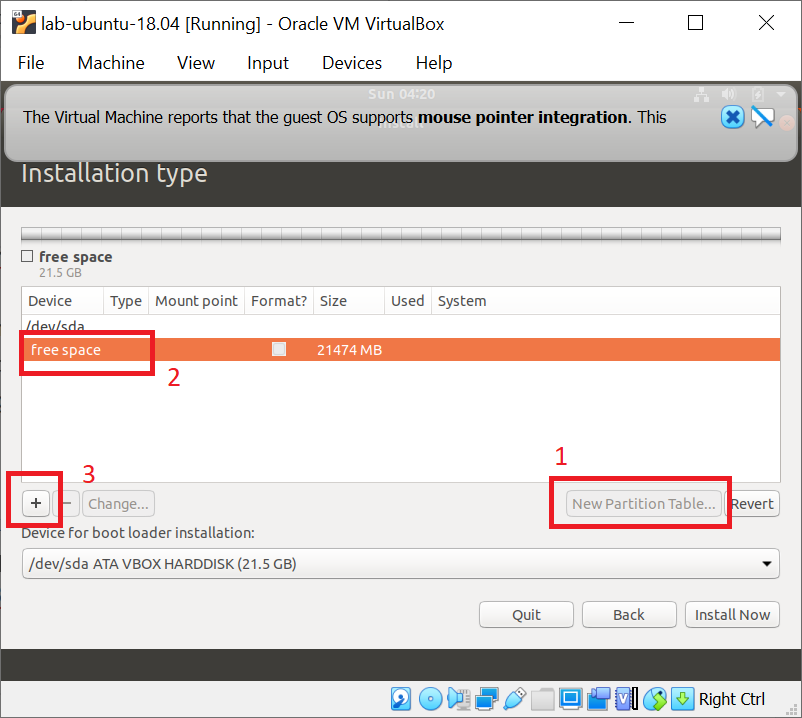802x718 pixels.
Task: Click the network adapters status icon
Action: (486, 699)
